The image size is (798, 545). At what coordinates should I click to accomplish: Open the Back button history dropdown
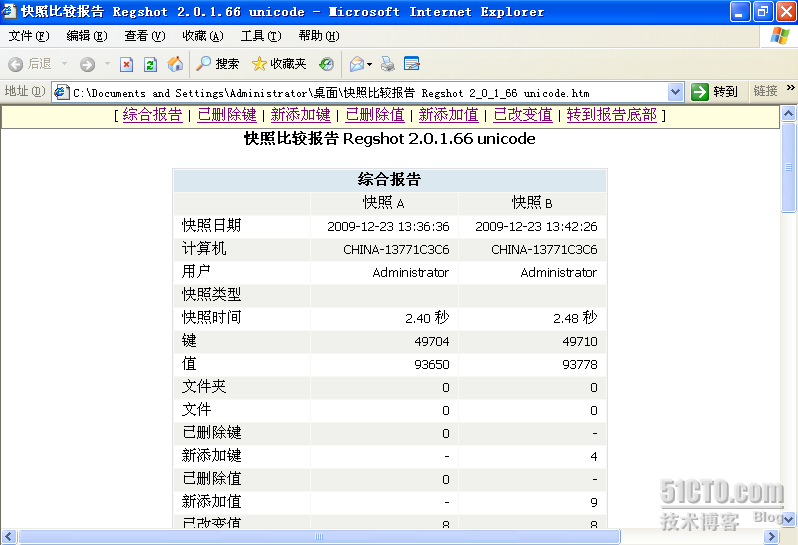tap(64, 64)
